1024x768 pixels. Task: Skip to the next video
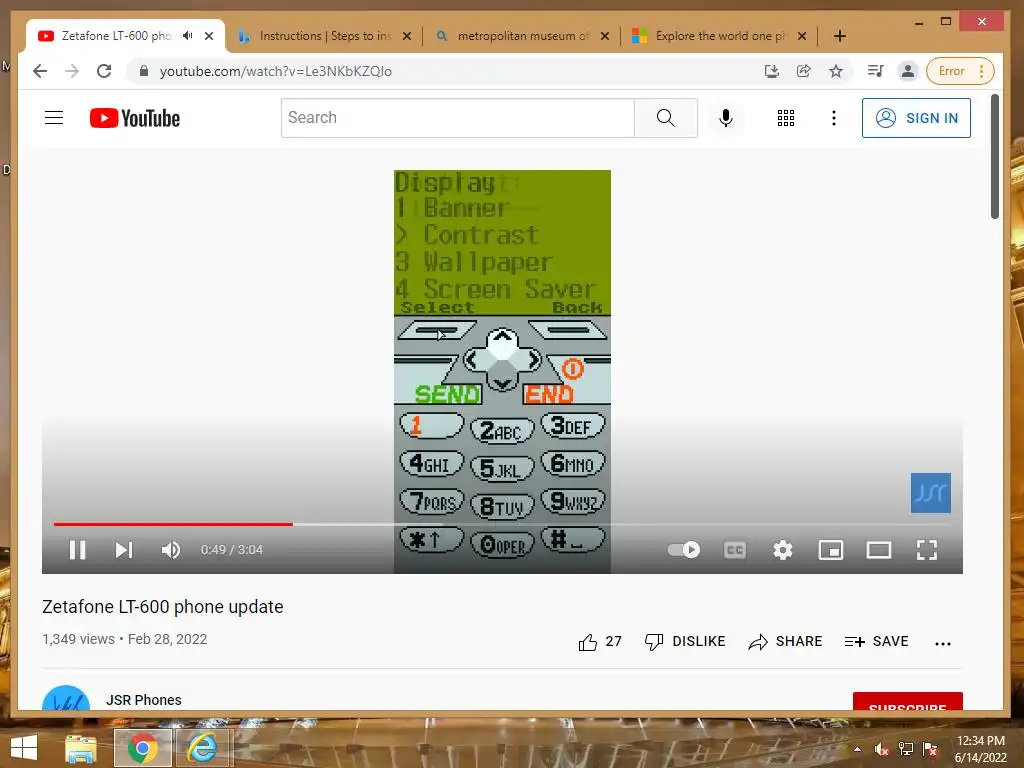pyautogui.click(x=123, y=550)
